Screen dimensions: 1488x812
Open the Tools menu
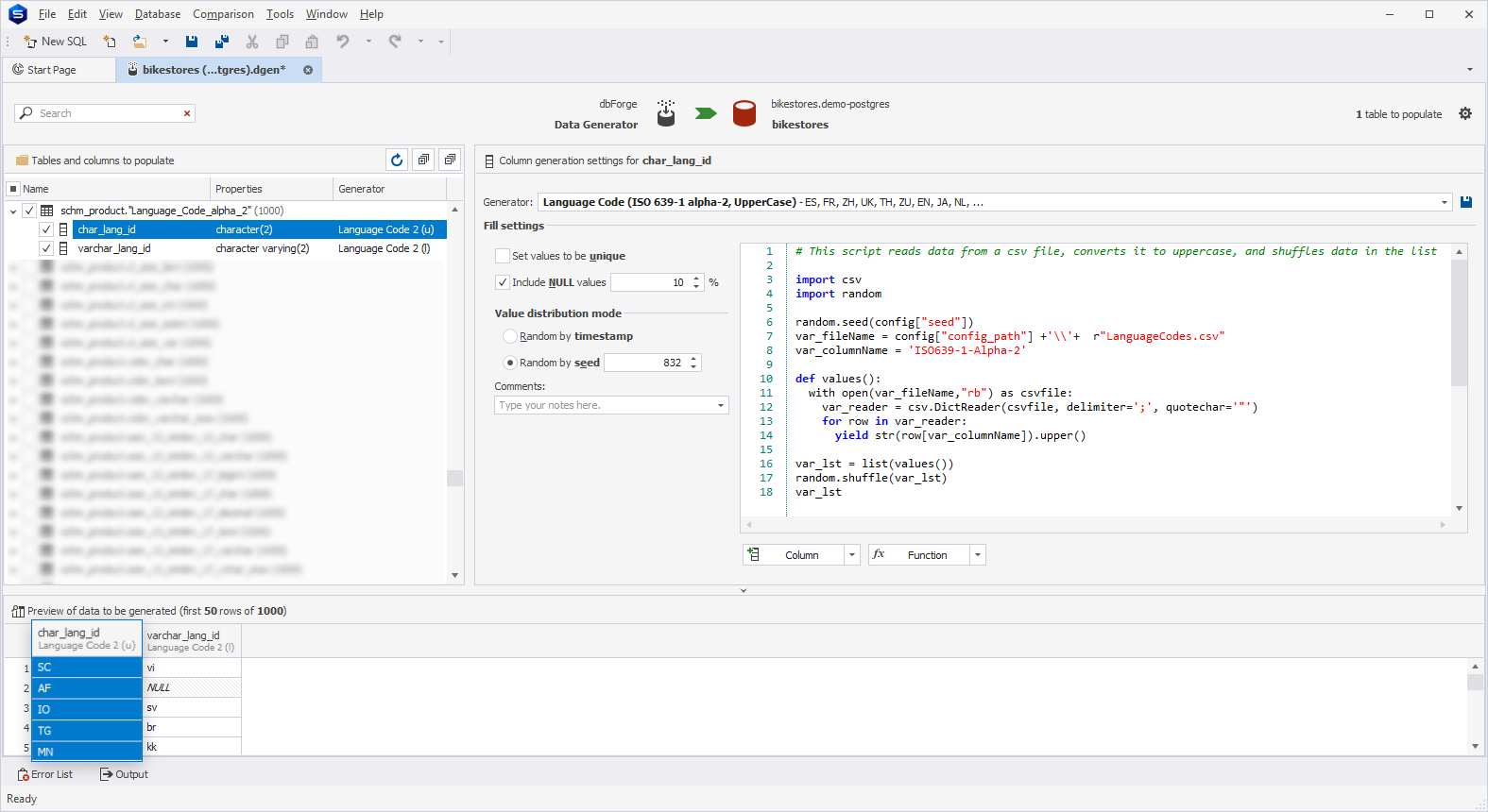(x=280, y=14)
